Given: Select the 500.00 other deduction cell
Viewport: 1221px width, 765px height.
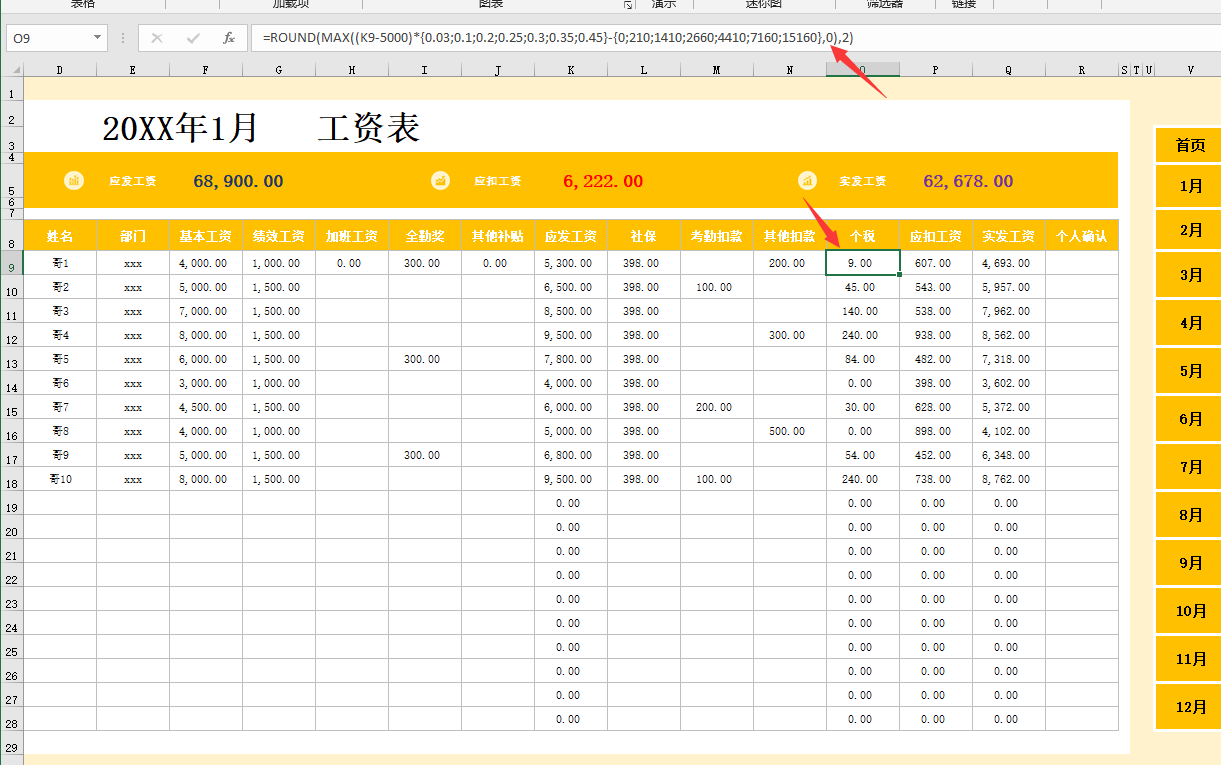Looking at the screenshot, I should (x=790, y=431).
